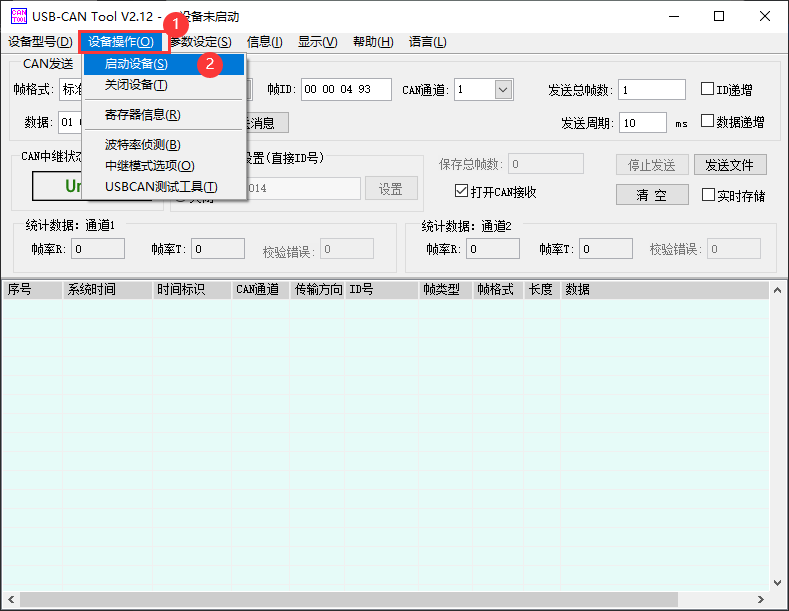Click the ID号 column header
This screenshot has width=789, height=611.
point(381,289)
